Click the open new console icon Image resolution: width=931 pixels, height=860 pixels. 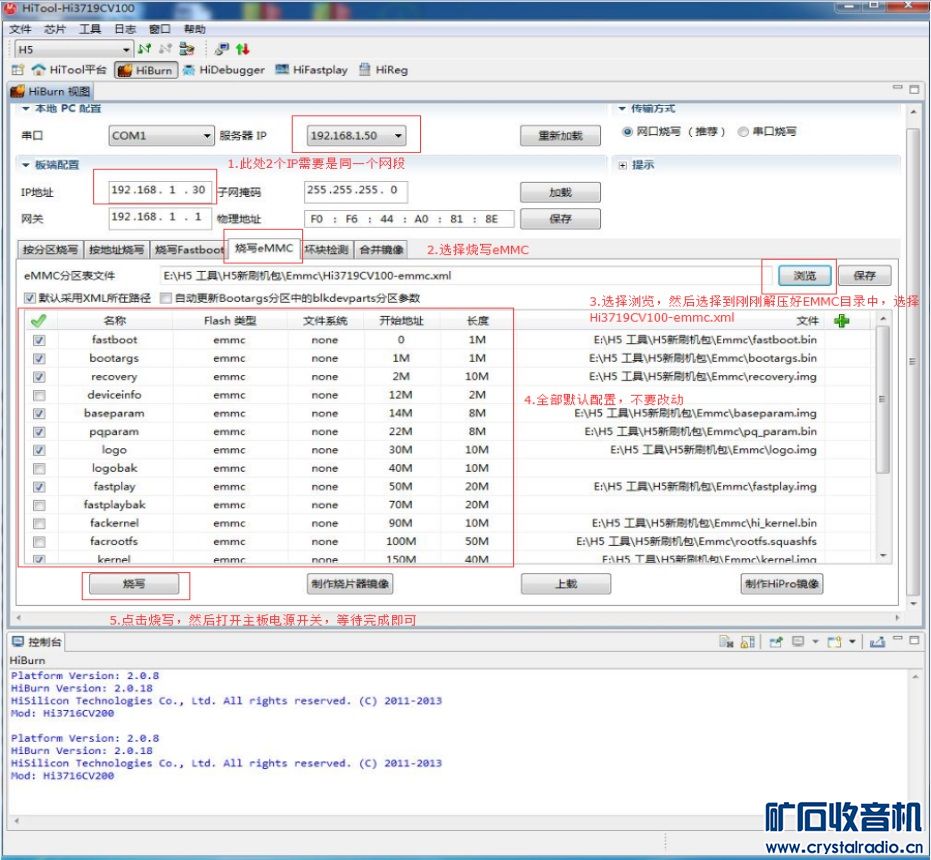[x=834, y=641]
